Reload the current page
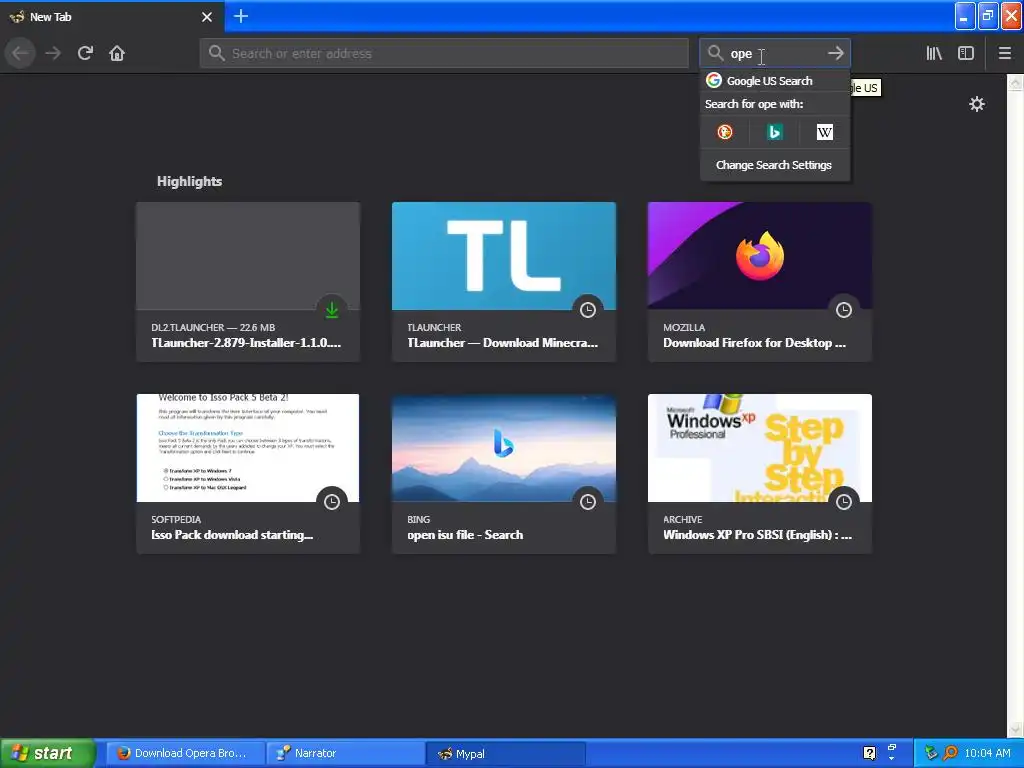Viewport: 1024px width, 768px height. point(85,53)
